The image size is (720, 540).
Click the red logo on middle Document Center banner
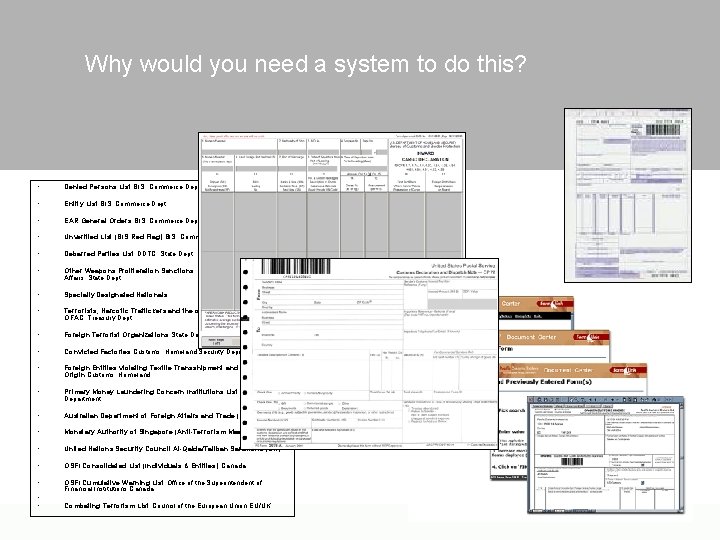click(x=591, y=337)
